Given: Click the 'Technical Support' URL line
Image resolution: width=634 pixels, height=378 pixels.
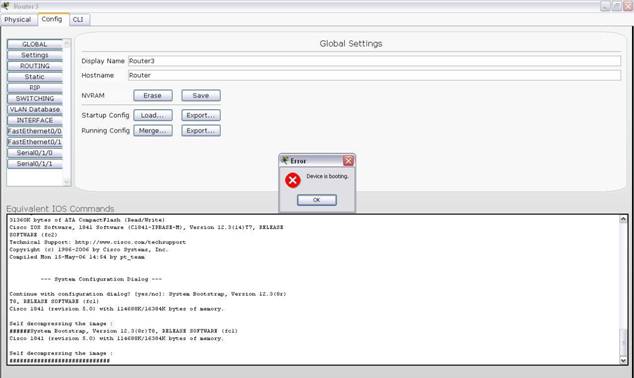Looking at the screenshot, I should coord(98,242).
